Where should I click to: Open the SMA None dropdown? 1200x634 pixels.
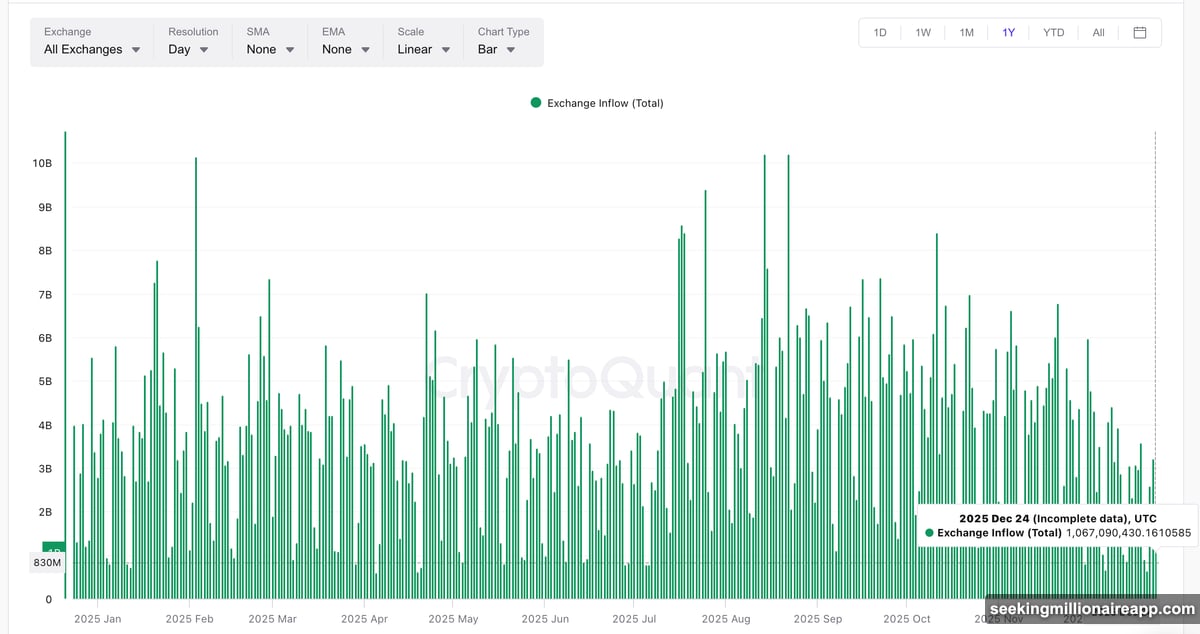[268, 49]
